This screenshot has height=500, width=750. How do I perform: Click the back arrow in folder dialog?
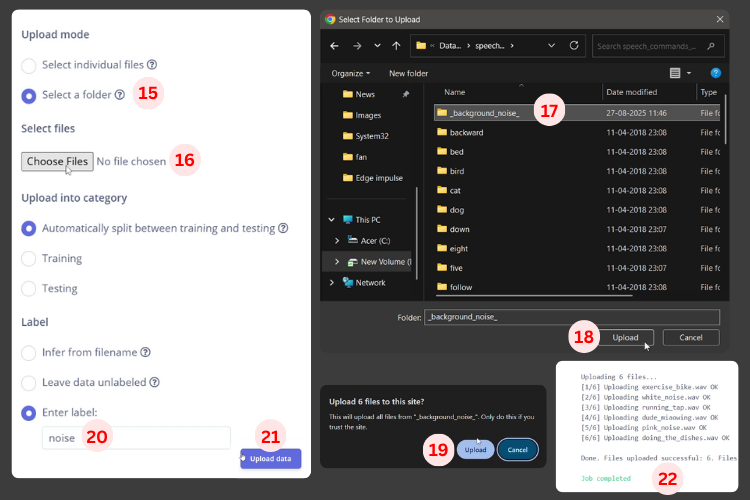click(334, 45)
